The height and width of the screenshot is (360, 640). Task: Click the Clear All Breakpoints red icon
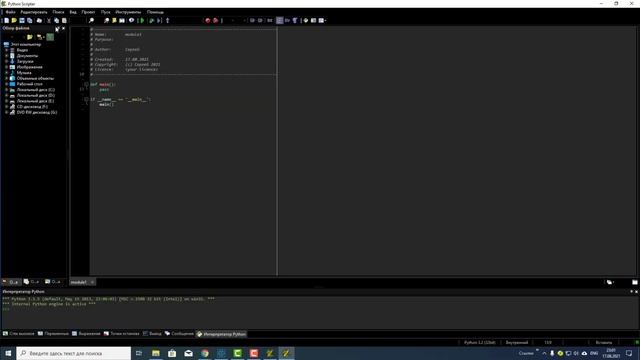(x=216, y=20)
